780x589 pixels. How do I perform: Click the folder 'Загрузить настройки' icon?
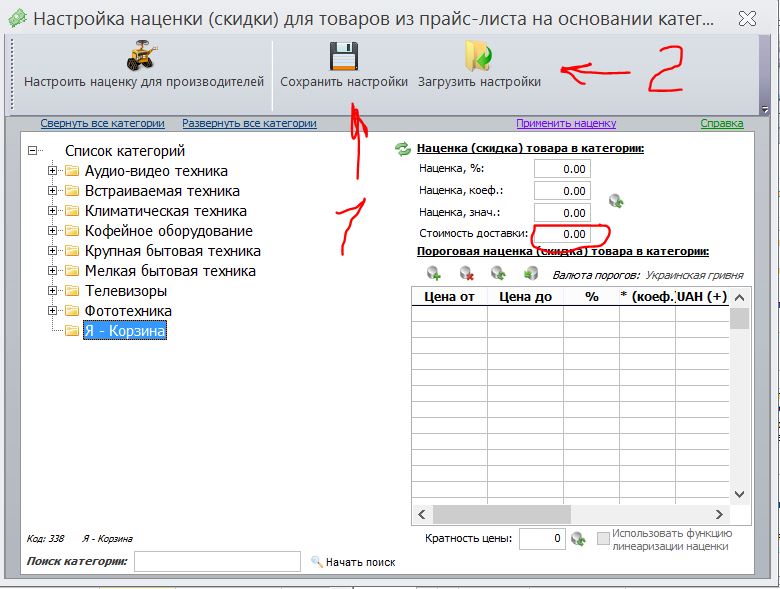coord(479,56)
